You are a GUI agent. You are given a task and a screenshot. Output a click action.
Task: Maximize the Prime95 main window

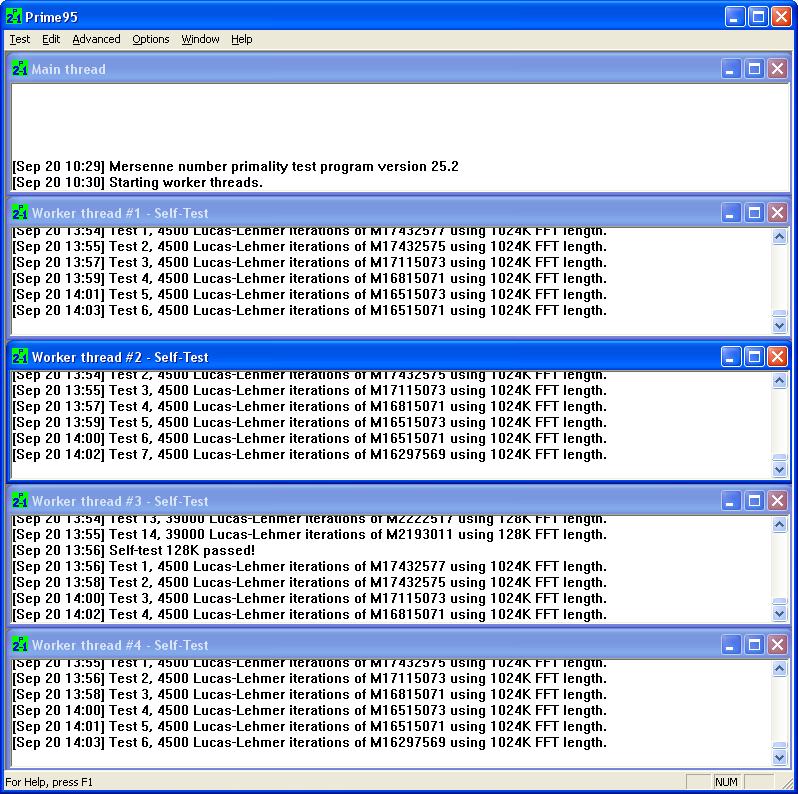(758, 17)
